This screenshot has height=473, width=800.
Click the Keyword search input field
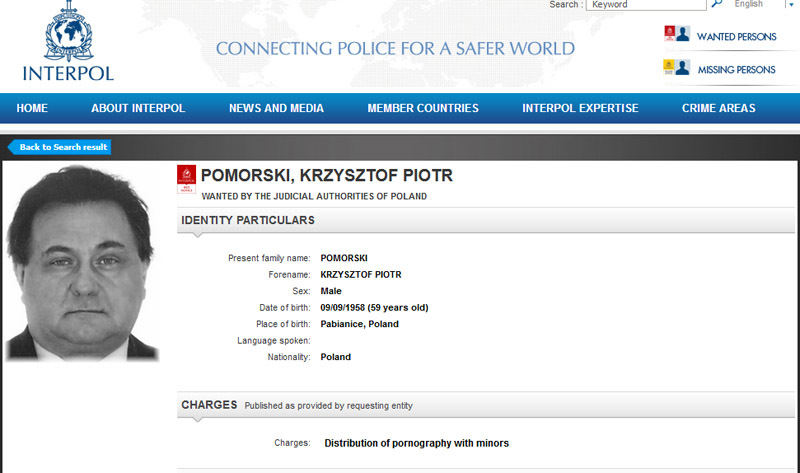coord(646,5)
